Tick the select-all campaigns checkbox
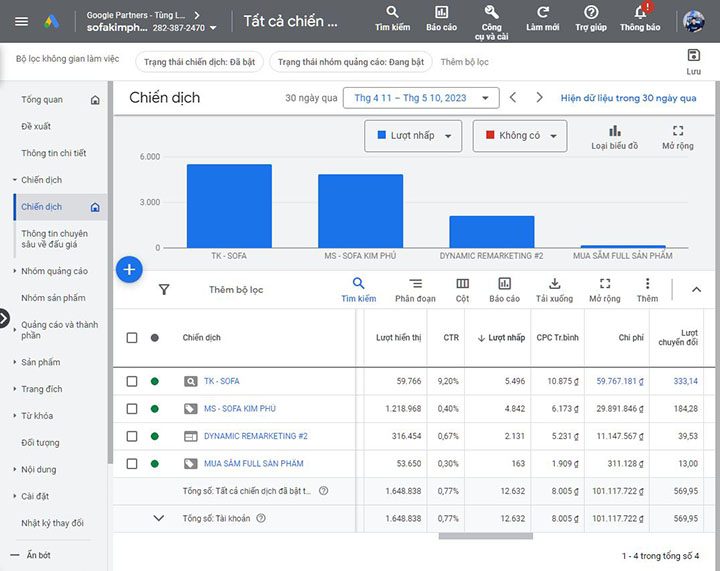 [132, 338]
